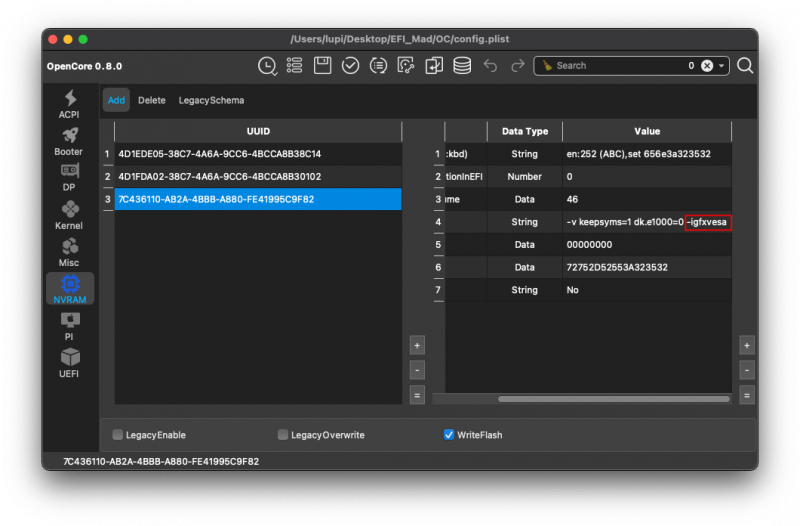Open the LegacySchema tab
This screenshot has width=800, height=526.
211,100
